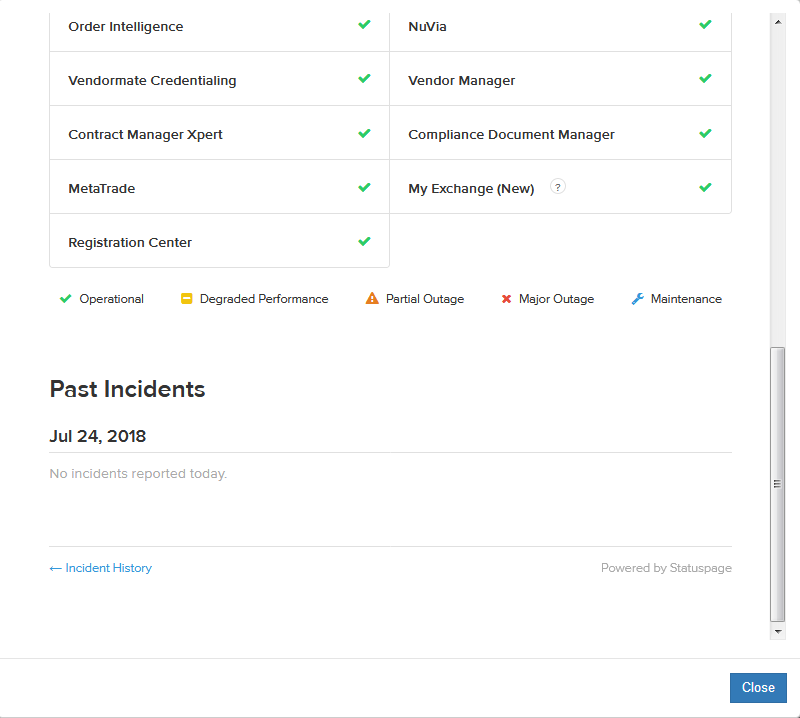
Task: Click the My Exchange help question icon
Action: 558,186
